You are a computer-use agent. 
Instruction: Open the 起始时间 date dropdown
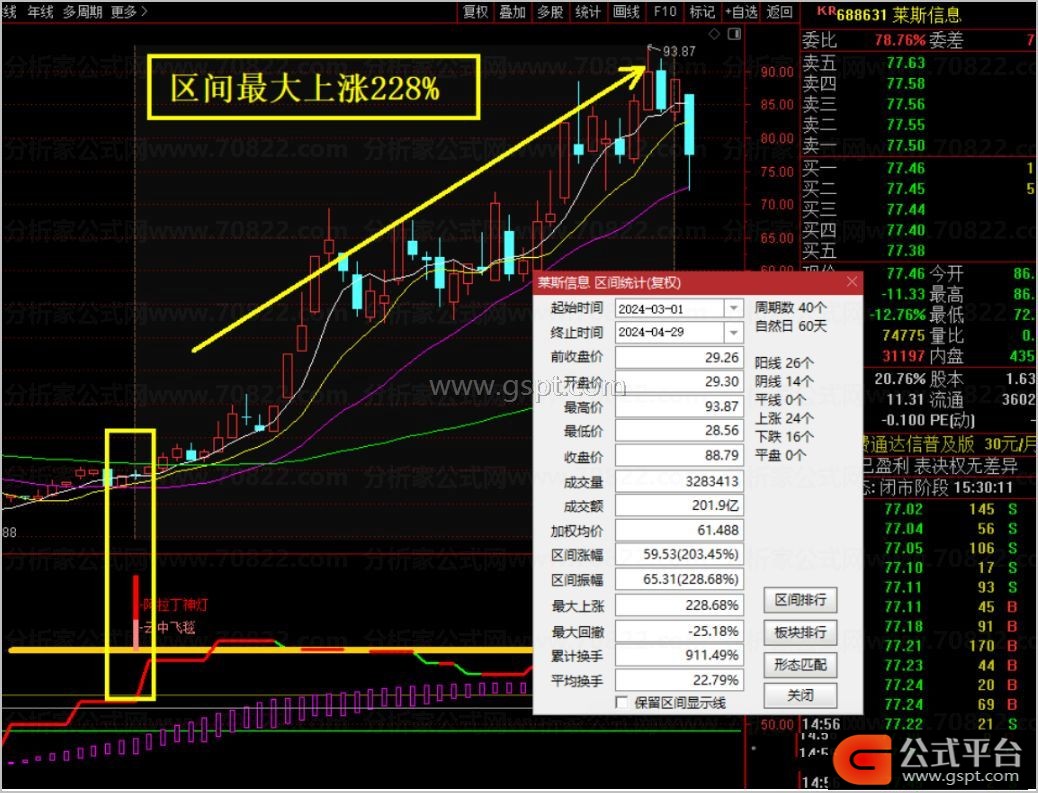coord(733,308)
